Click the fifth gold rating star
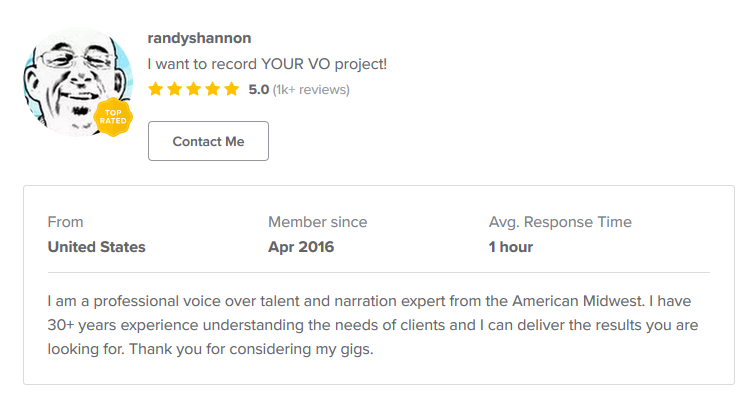The height and width of the screenshot is (405, 748). (x=232, y=89)
